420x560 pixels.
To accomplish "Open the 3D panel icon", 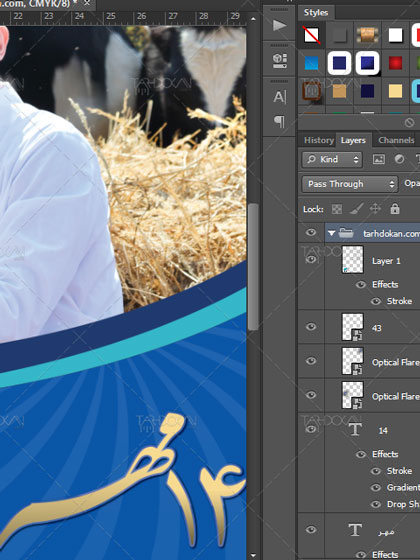I will (280, 60).
